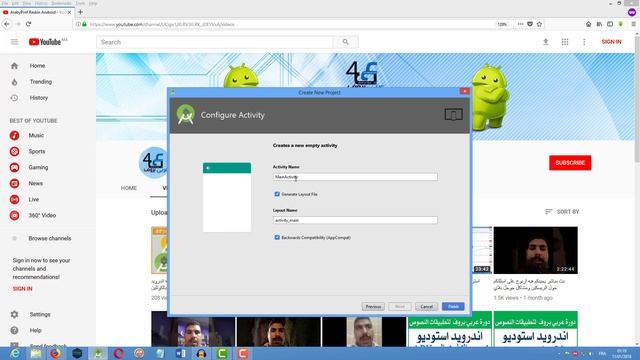Open YouTube hamburger guide menu
Viewport: 640px width, 360px height.
click(14, 42)
